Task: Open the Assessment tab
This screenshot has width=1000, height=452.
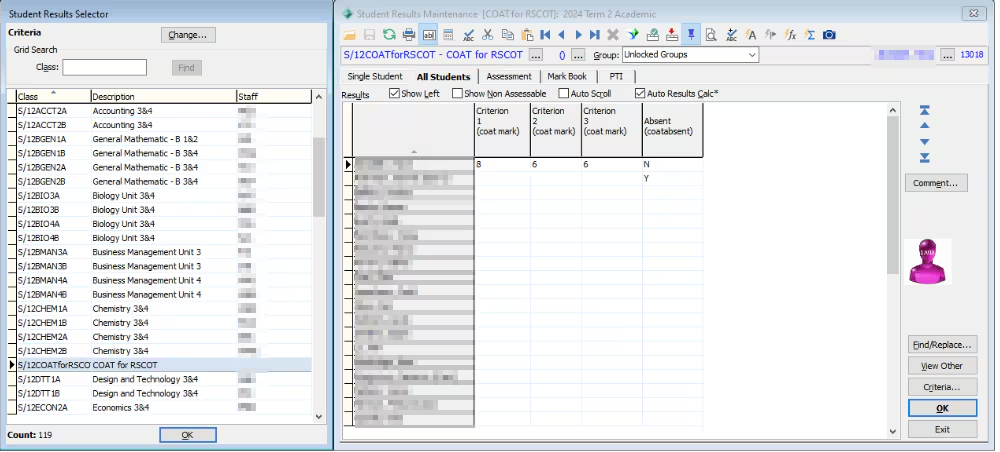Action: point(509,77)
